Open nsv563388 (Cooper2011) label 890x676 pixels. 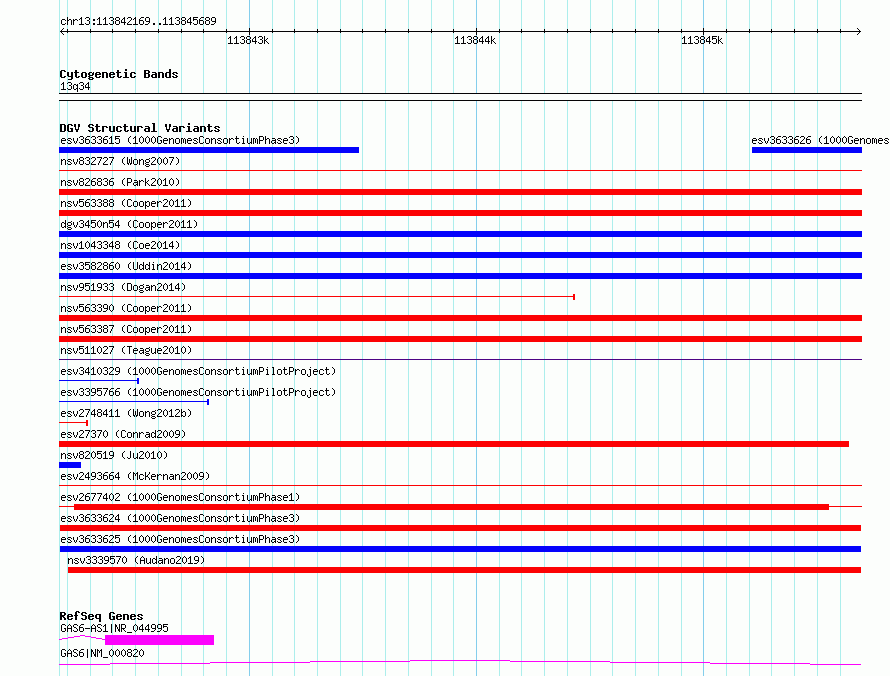[x=126, y=203]
